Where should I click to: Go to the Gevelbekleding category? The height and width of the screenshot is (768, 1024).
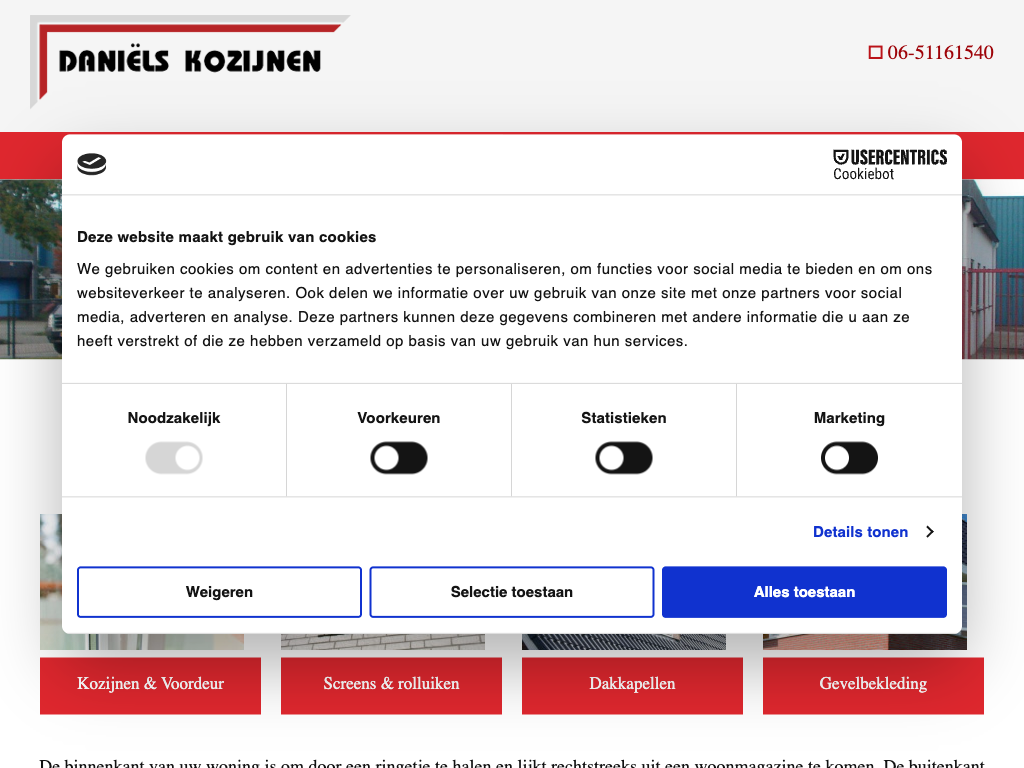coord(873,685)
